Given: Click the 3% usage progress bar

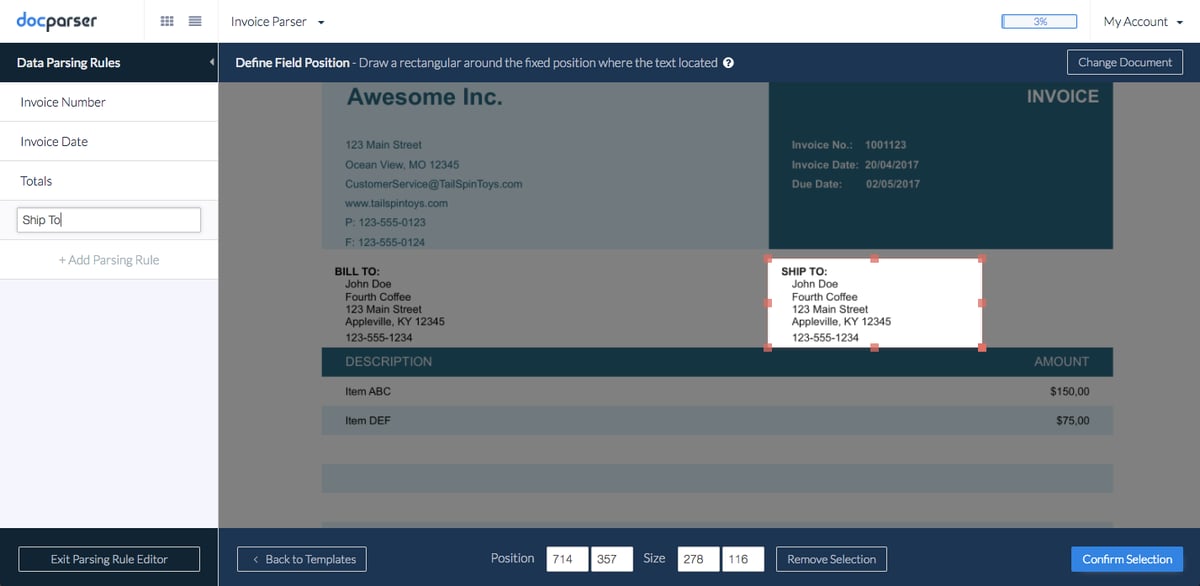Looking at the screenshot, I should coord(1039,20).
